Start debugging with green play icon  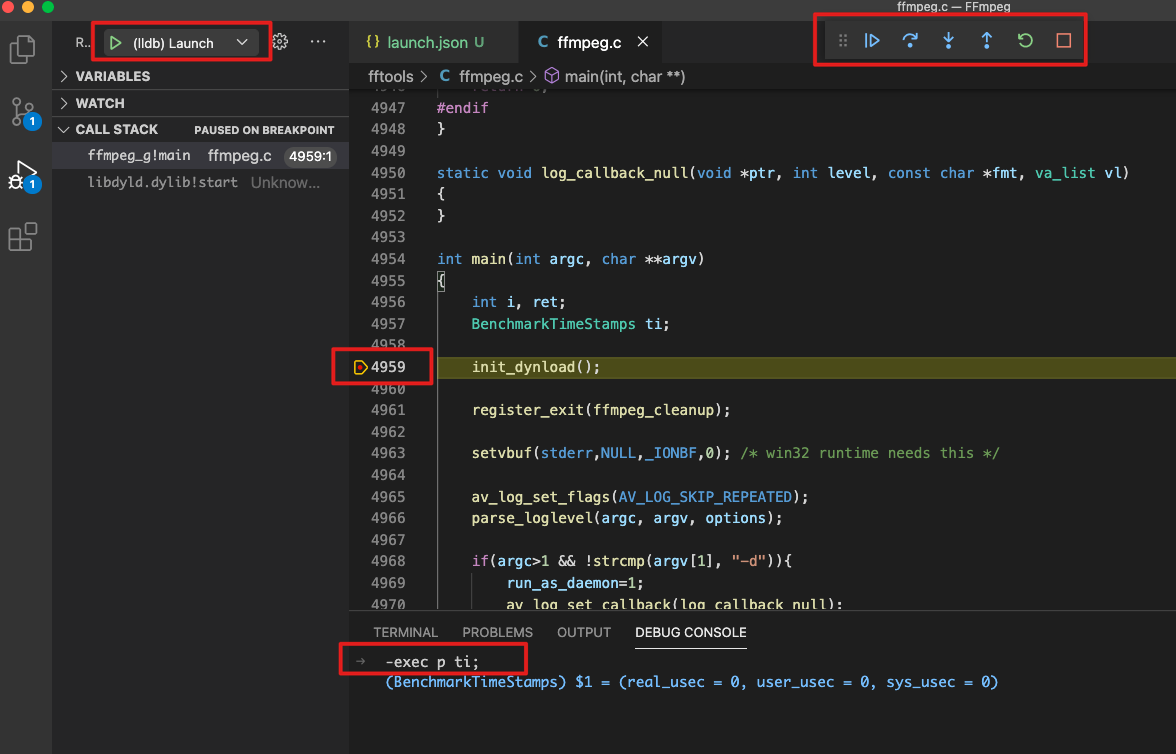tap(116, 43)
